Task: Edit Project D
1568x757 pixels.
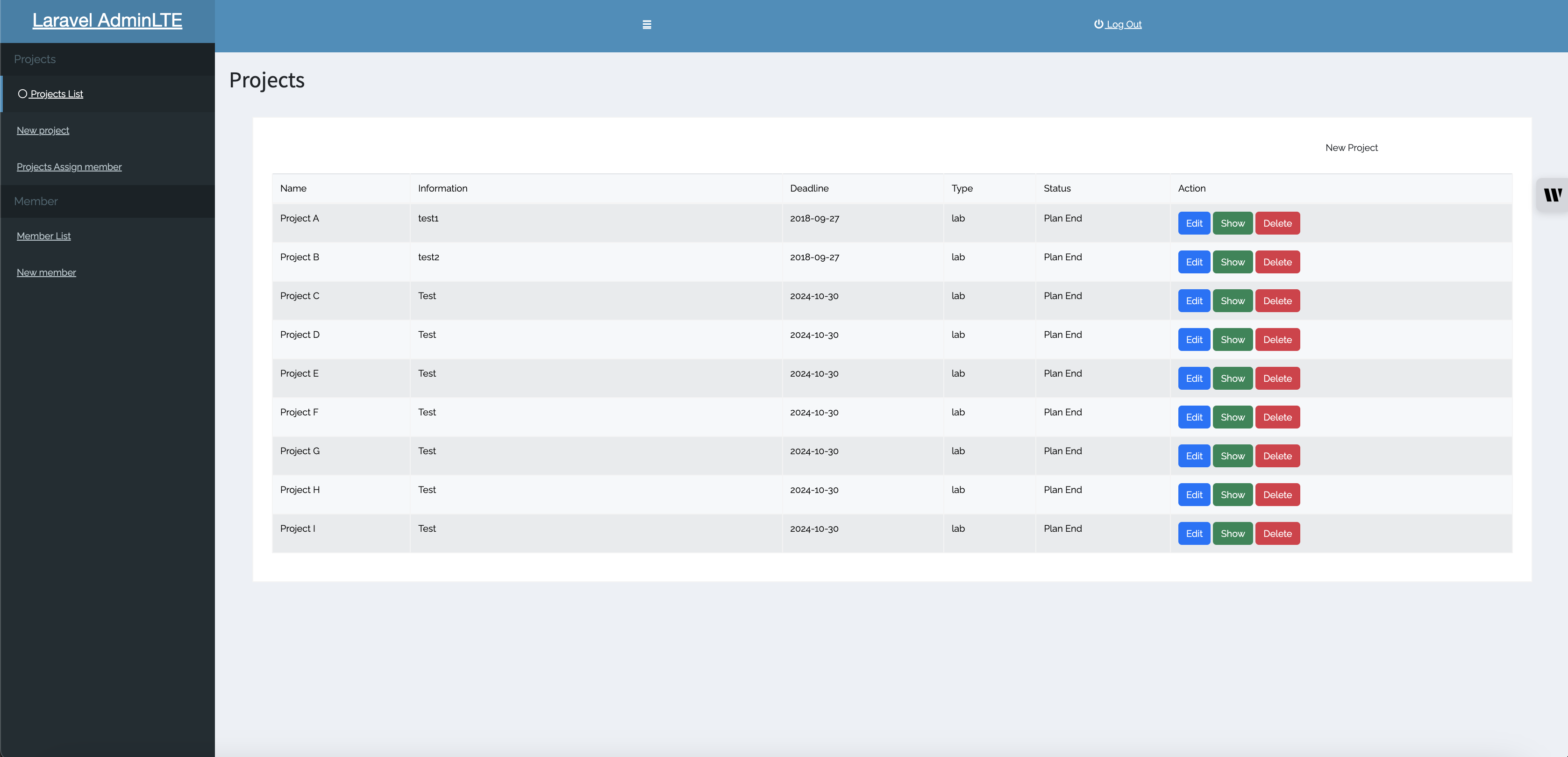Action: click(x=1194, y=339)
